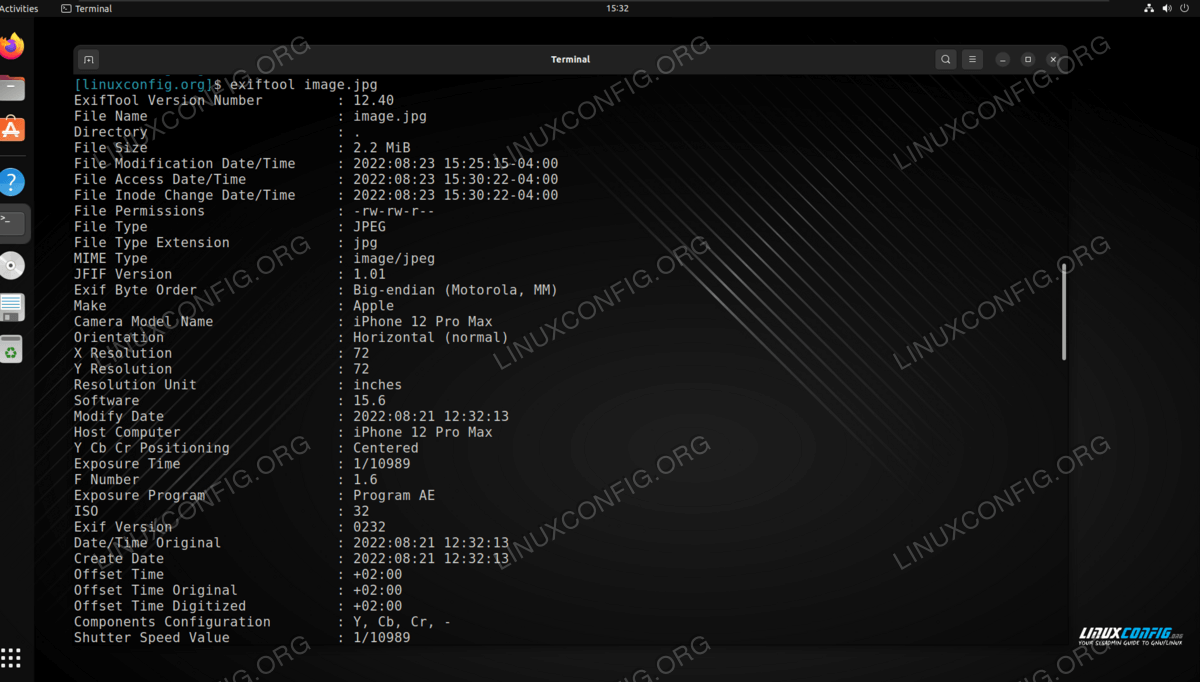Click the 'Camera Model Name' label

[x=144, y=322]
